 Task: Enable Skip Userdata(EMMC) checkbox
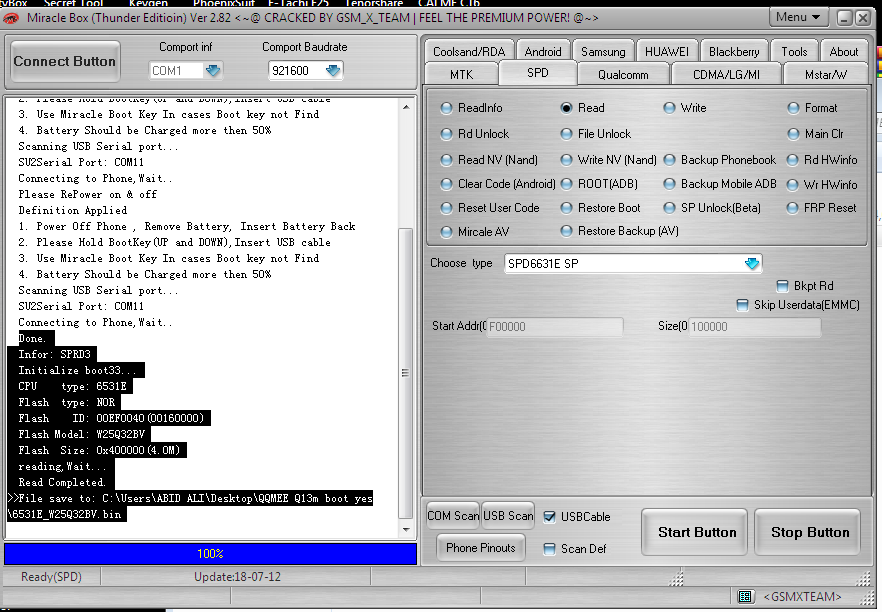tap(742, 305)
